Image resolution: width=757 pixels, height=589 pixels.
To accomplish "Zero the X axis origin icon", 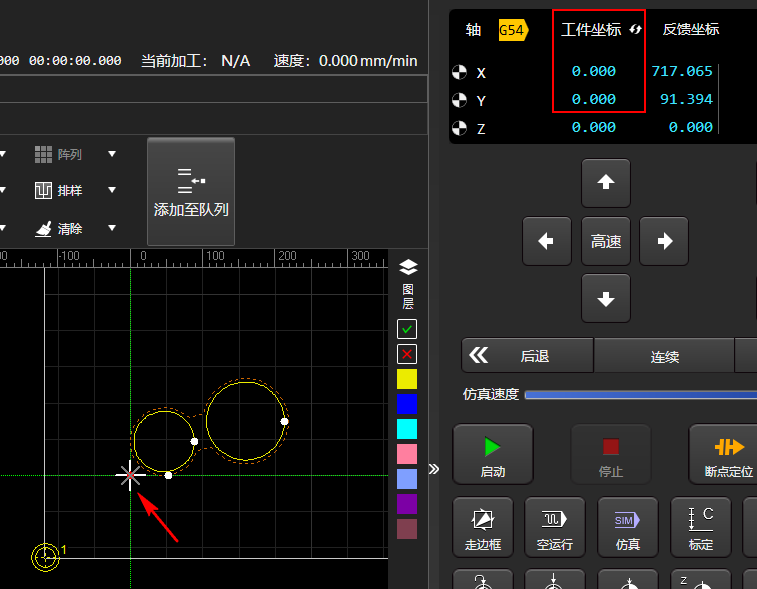I will (459, 72).
